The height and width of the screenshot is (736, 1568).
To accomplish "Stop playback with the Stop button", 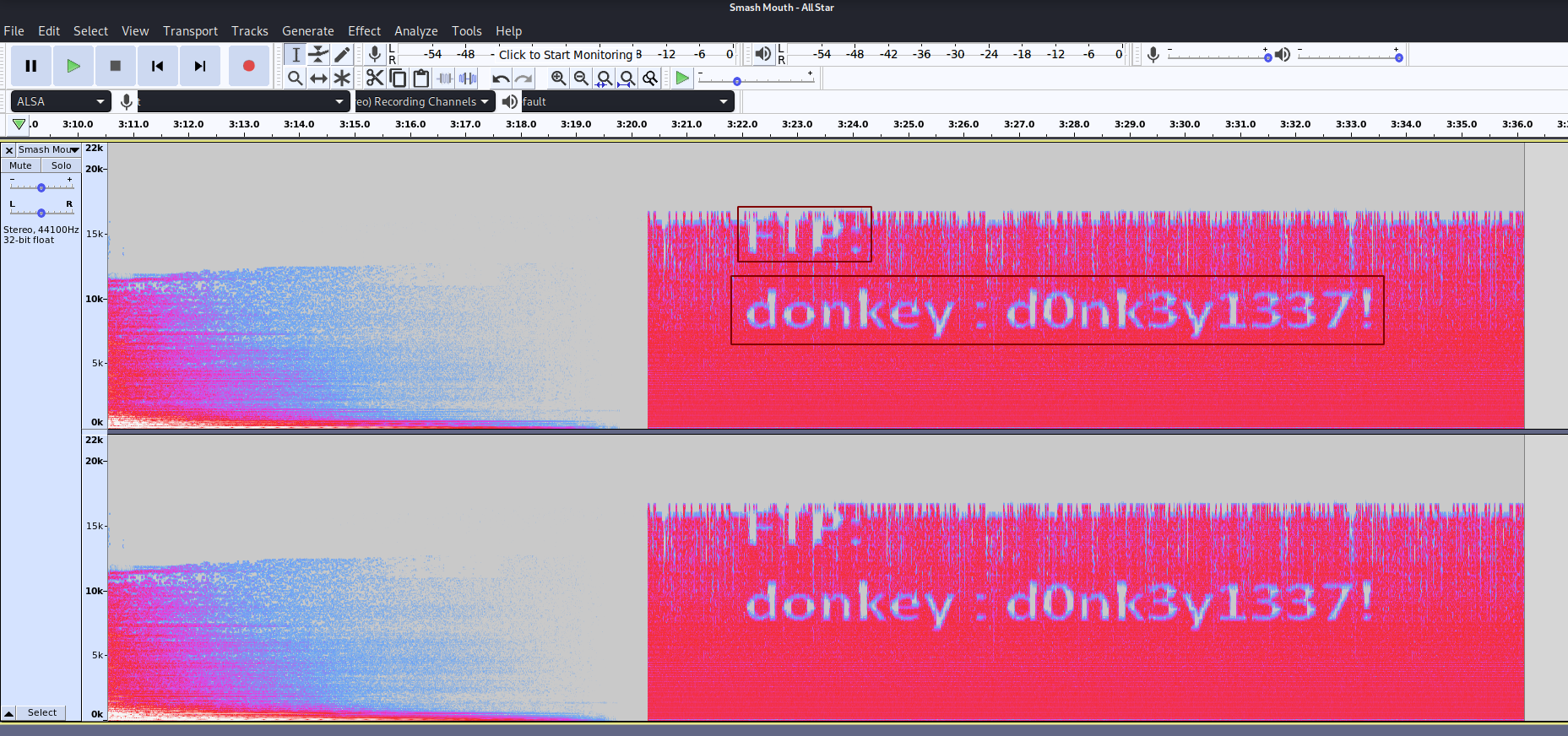I will pyautogui.click(x=116, y=66).
